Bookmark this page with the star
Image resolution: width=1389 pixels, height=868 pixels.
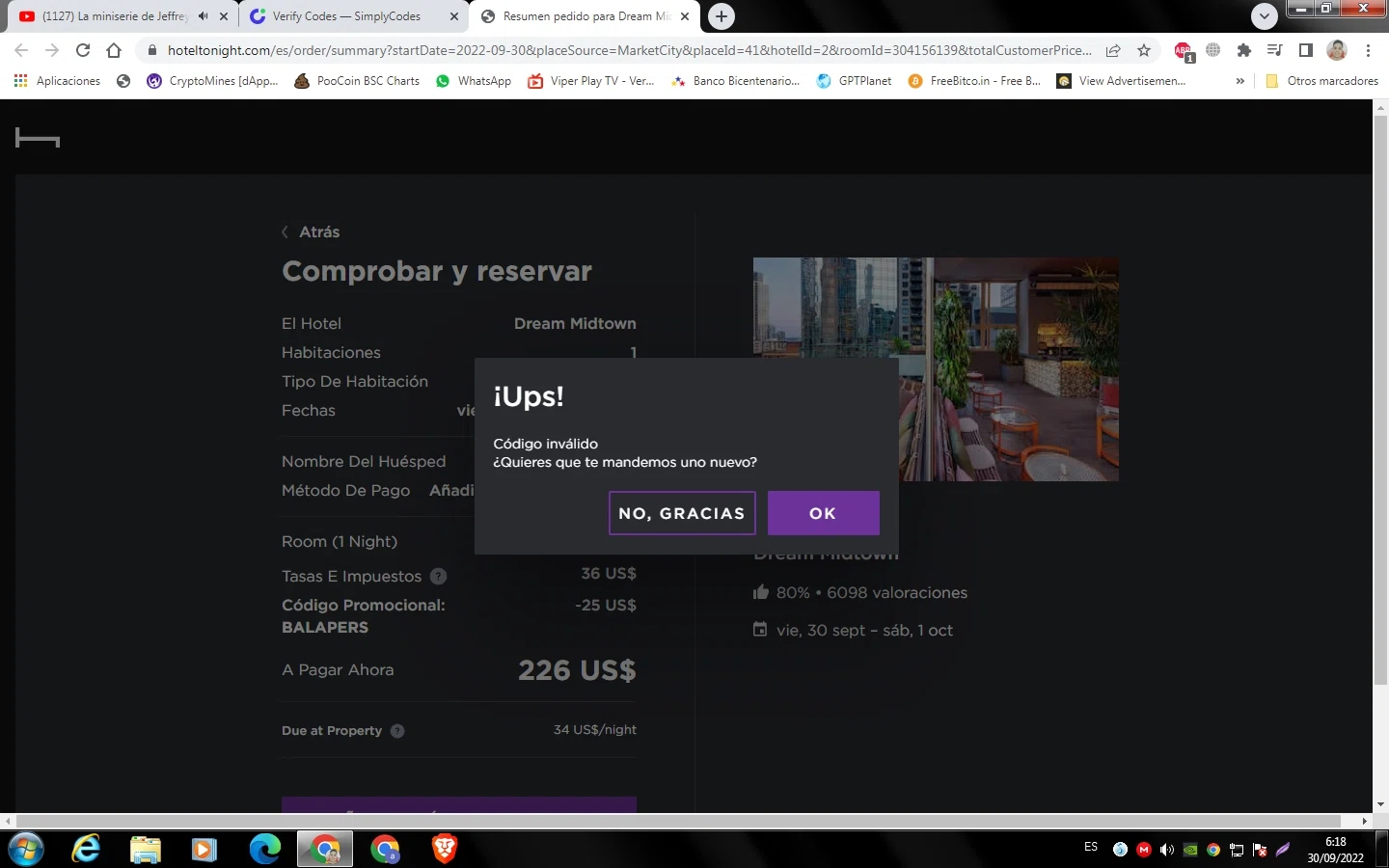(x=1144, y=50)
